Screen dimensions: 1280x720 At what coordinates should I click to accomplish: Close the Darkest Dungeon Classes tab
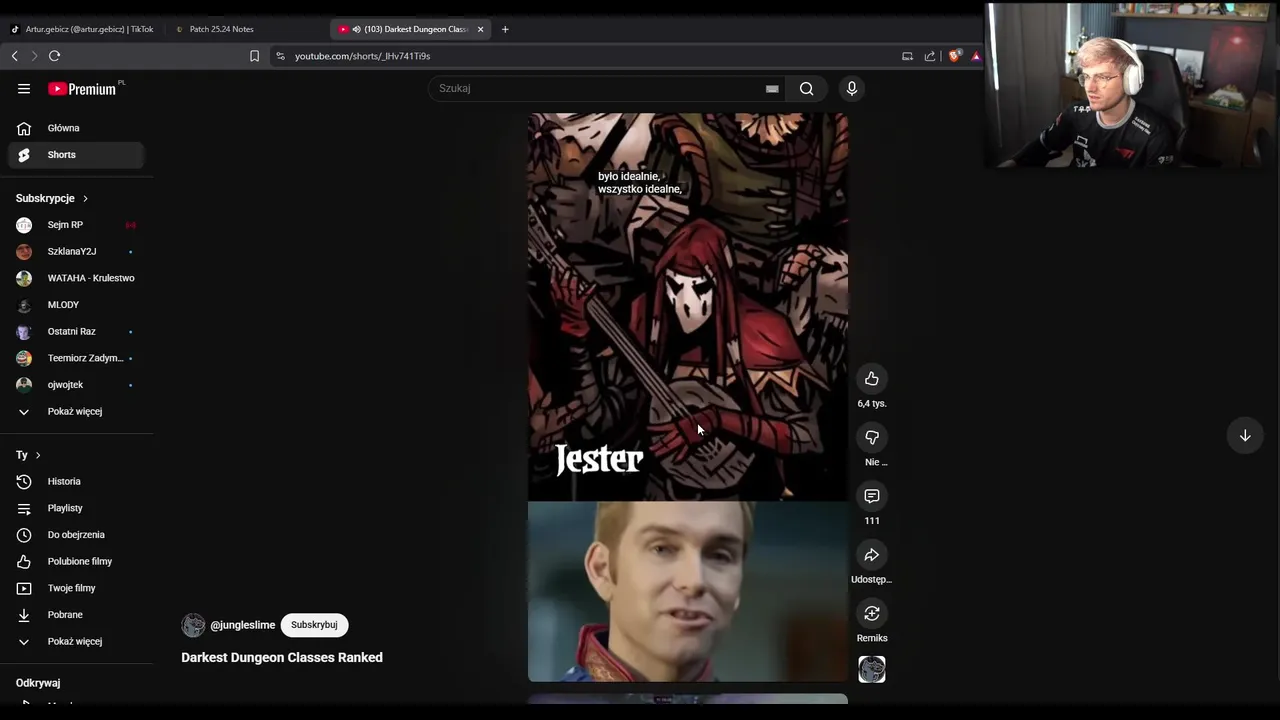pos(480,29)
